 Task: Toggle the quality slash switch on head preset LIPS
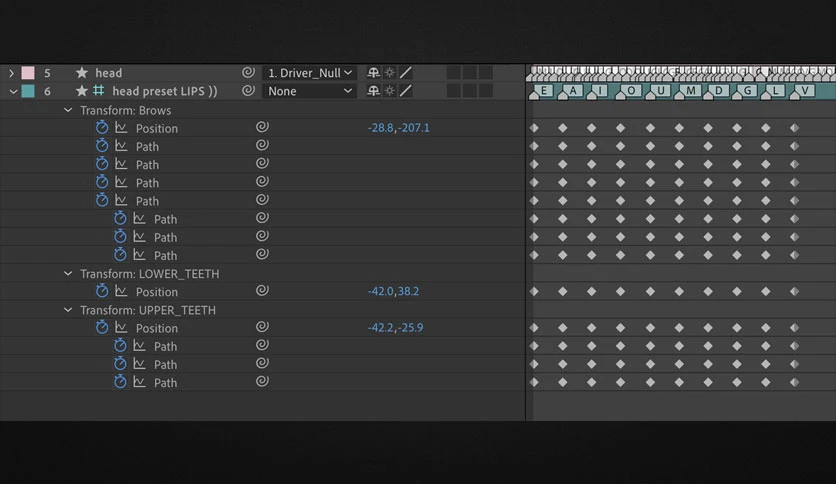pyautogui.click(x=406, y=91)
